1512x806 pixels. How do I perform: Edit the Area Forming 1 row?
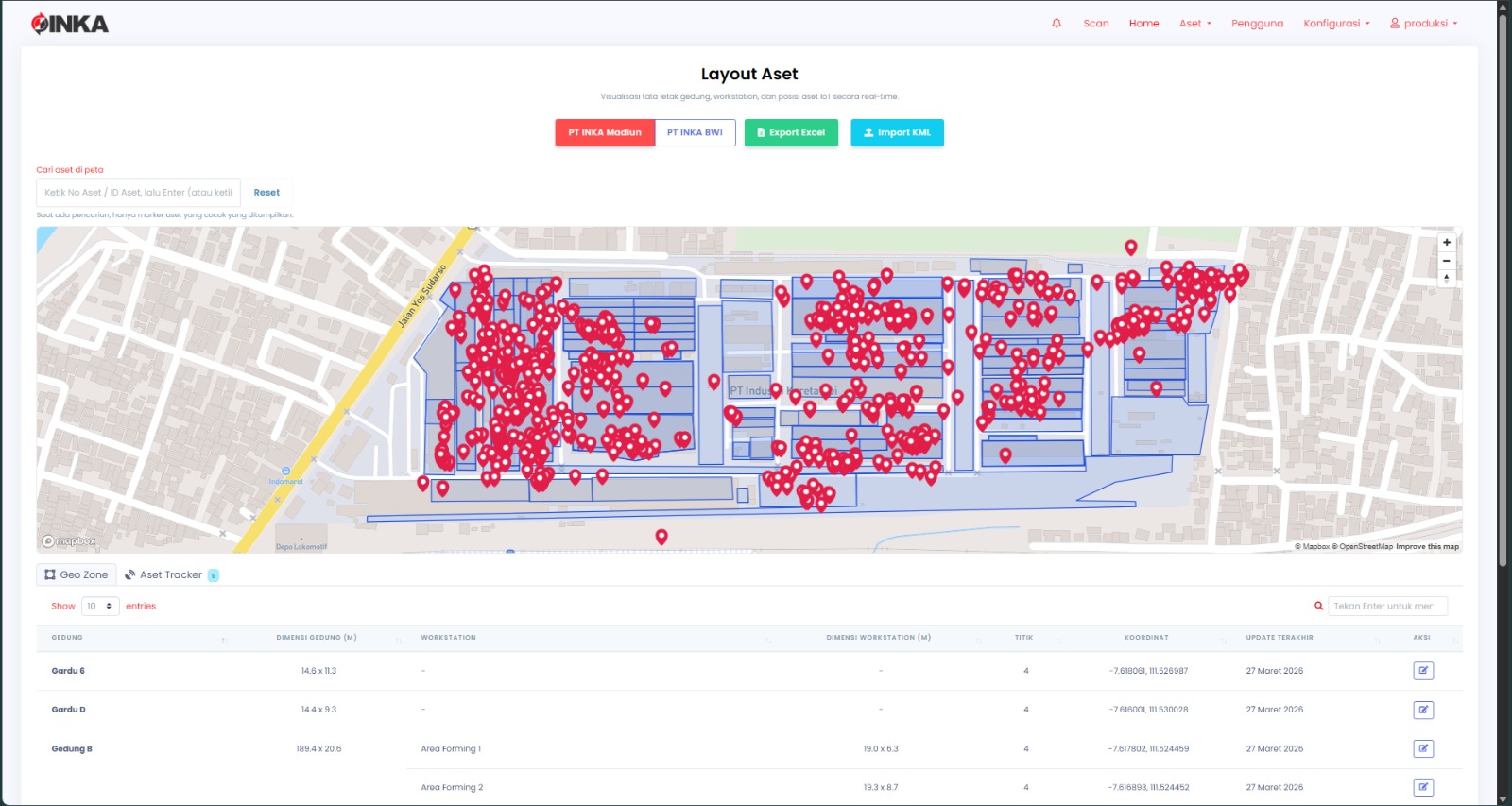tap(1423, 748)
